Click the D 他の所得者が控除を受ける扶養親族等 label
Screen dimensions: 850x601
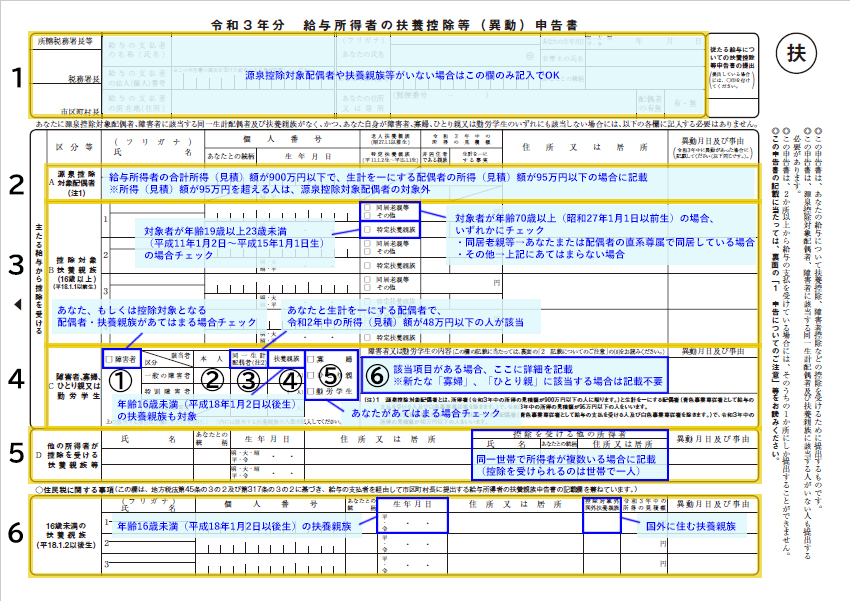click(69, 455)
